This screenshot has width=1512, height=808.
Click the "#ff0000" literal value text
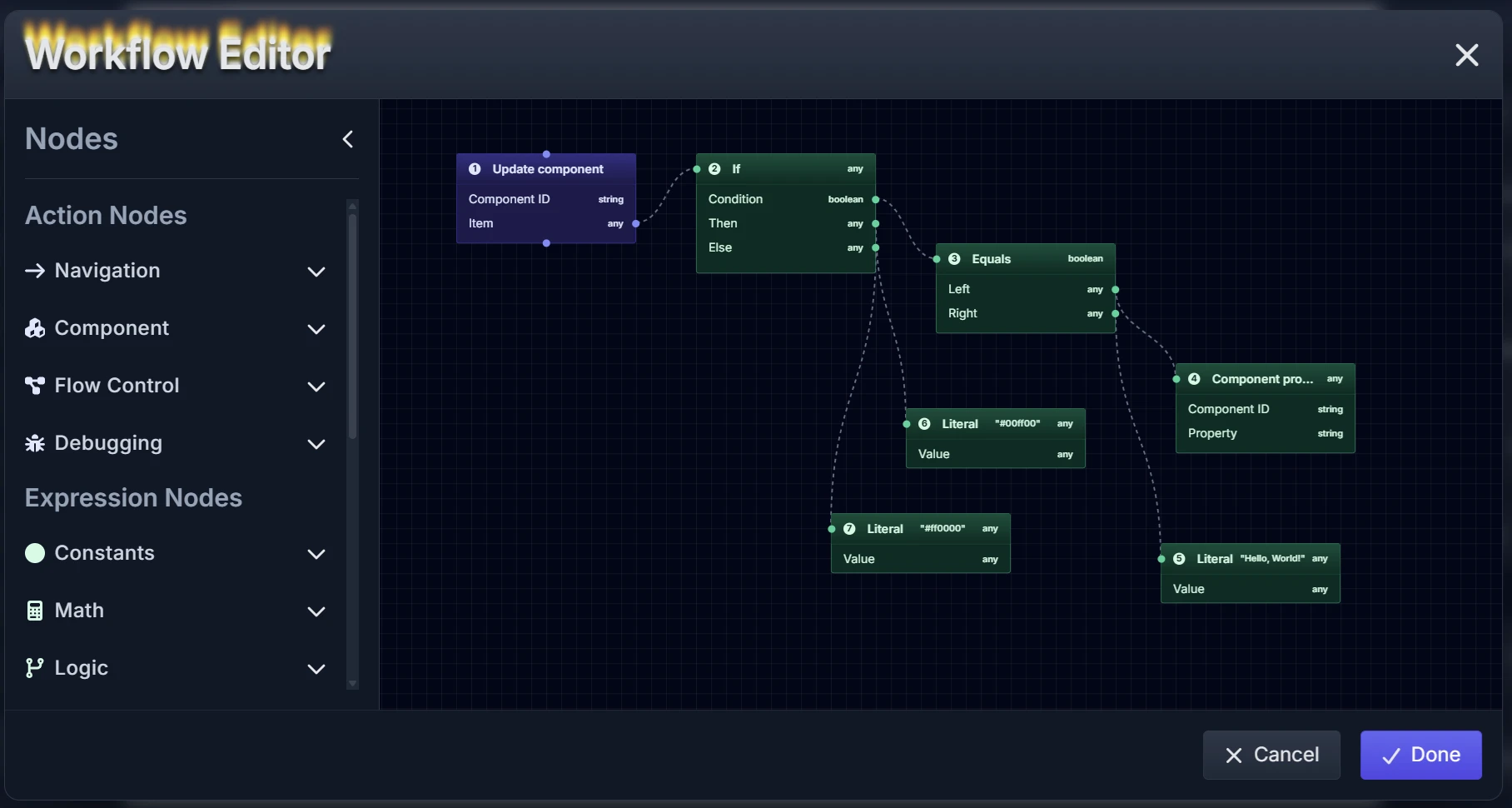click(x=943, y=528)
